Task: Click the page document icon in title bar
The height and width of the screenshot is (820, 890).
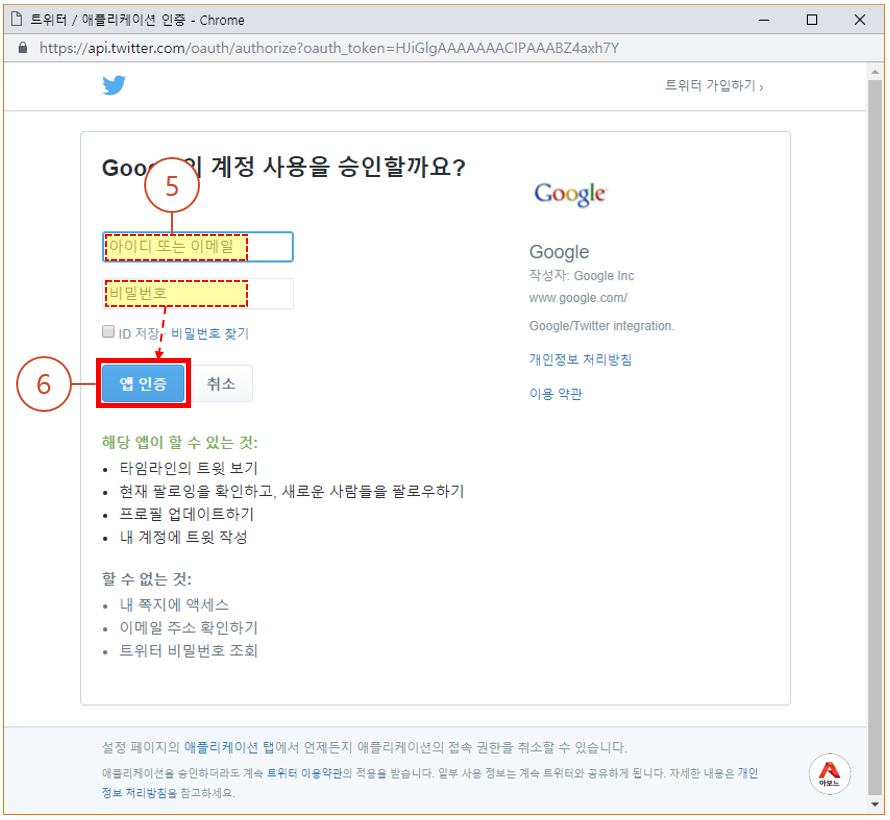Action: pyautogui.click(x=16, y=19)
